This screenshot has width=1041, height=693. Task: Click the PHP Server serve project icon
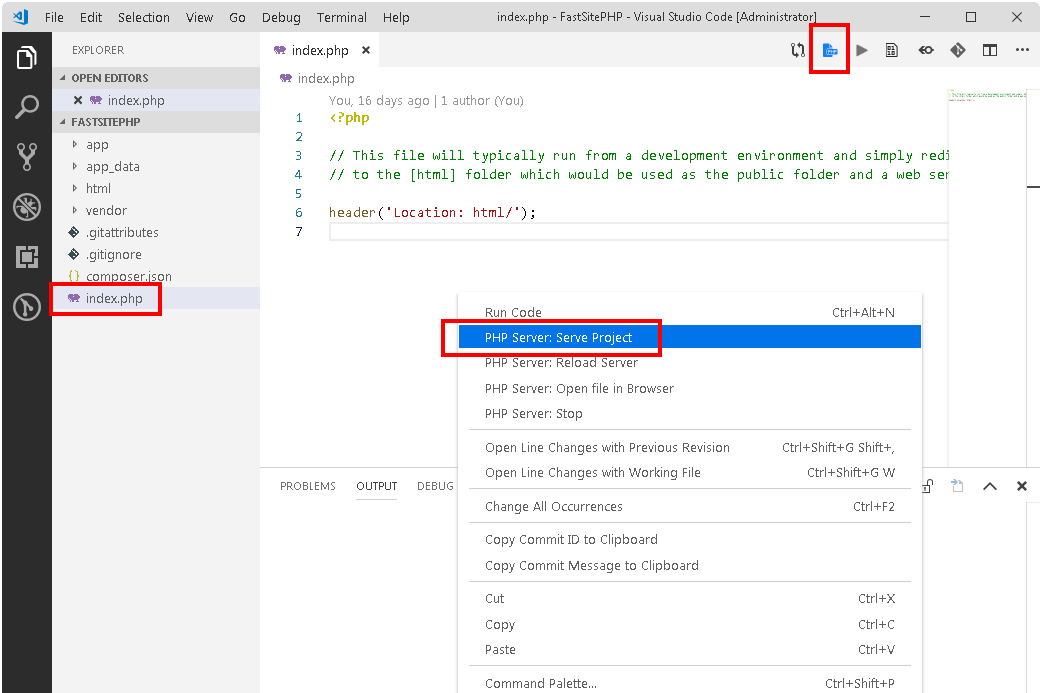point(830,50)
